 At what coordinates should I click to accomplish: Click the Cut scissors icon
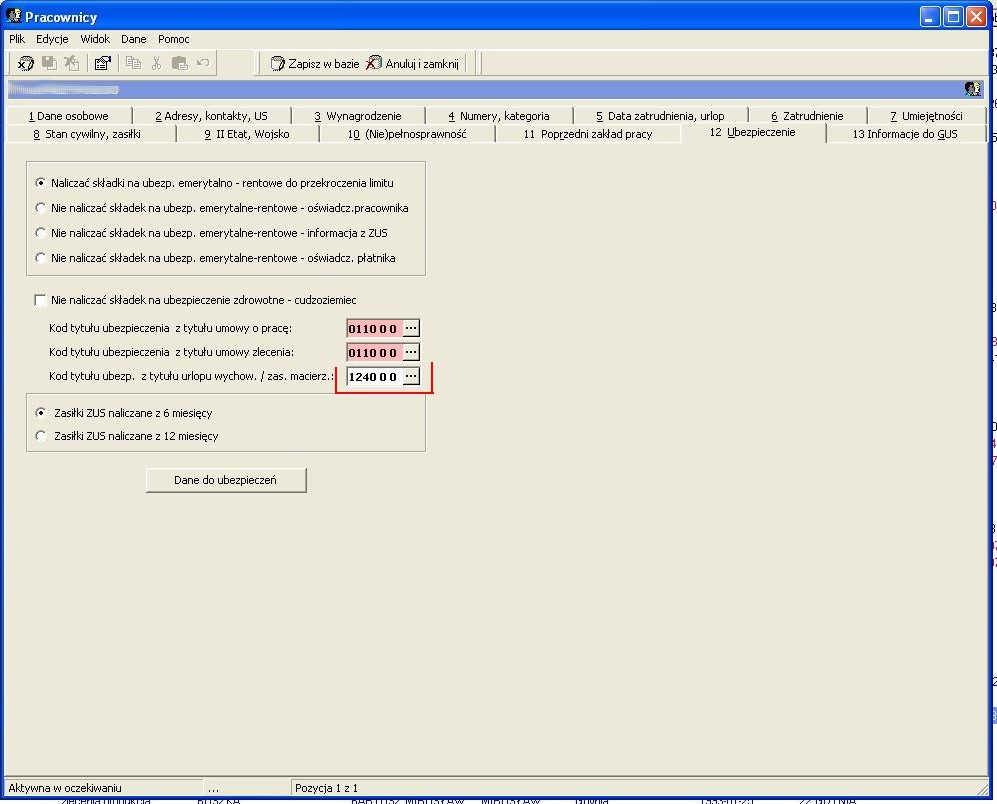tap(156, 63)
